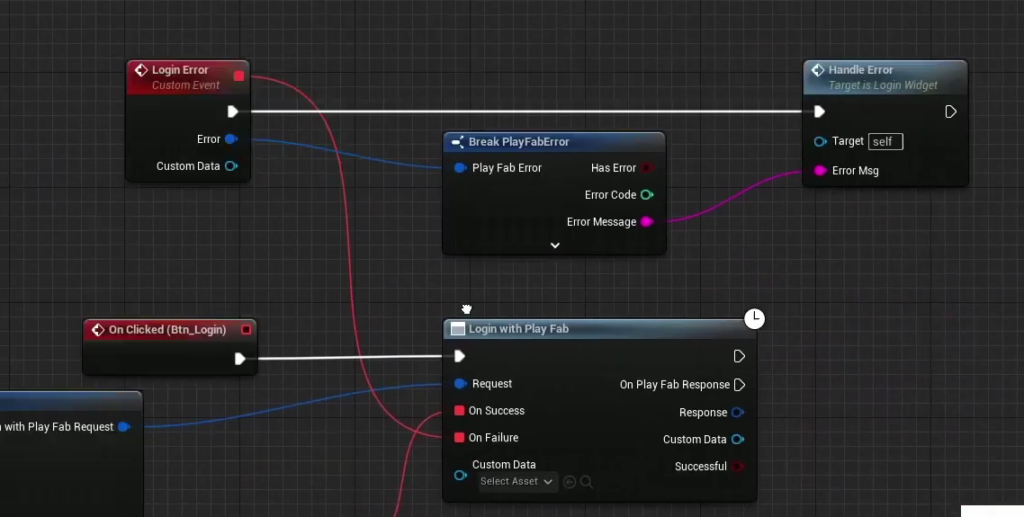The height and width of the screenshot is (517, 1024).
Task: Select the Handle Error node header
Action: [885, 77]
